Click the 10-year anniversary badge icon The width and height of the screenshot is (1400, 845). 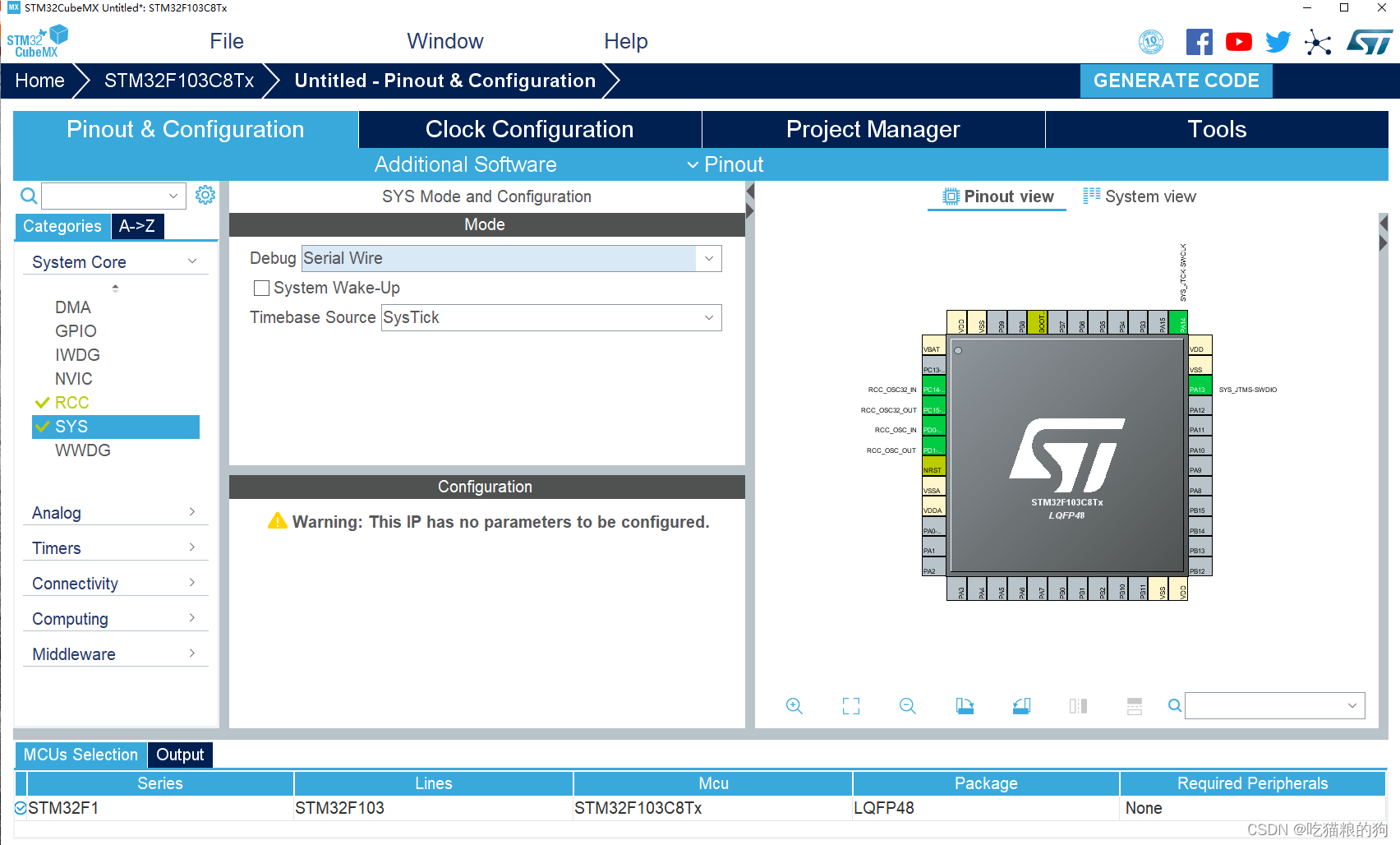[1151, 41]
